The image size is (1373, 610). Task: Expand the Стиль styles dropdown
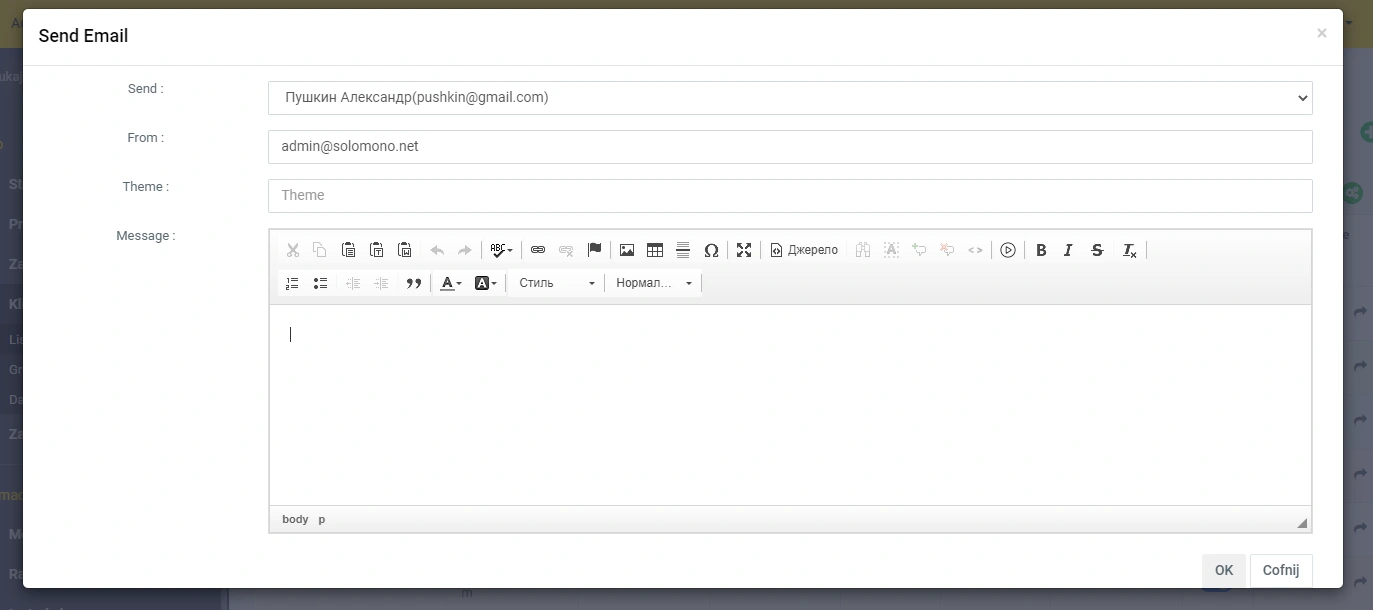point(556,283)
